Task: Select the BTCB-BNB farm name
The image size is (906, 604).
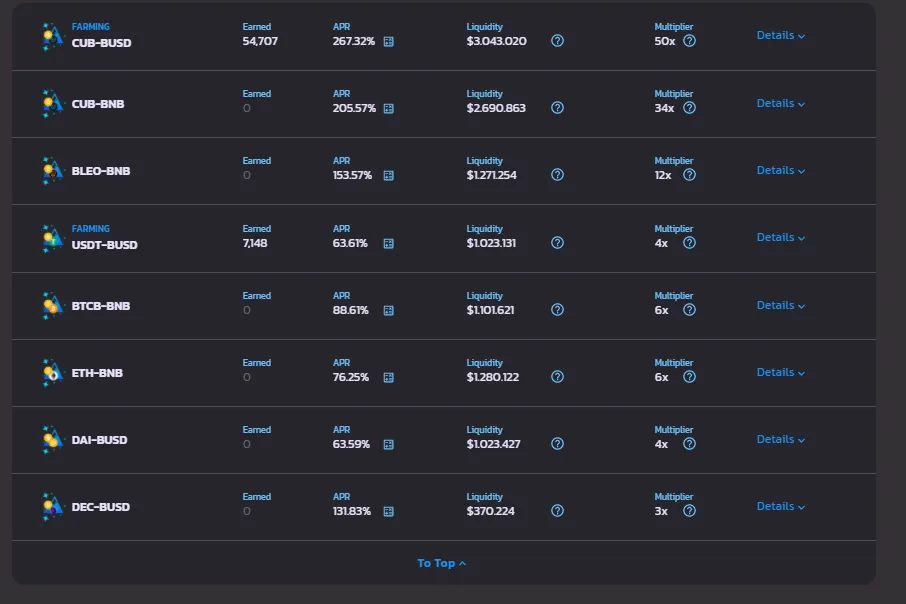Action: pyautogui.click(x=101, y=306)
